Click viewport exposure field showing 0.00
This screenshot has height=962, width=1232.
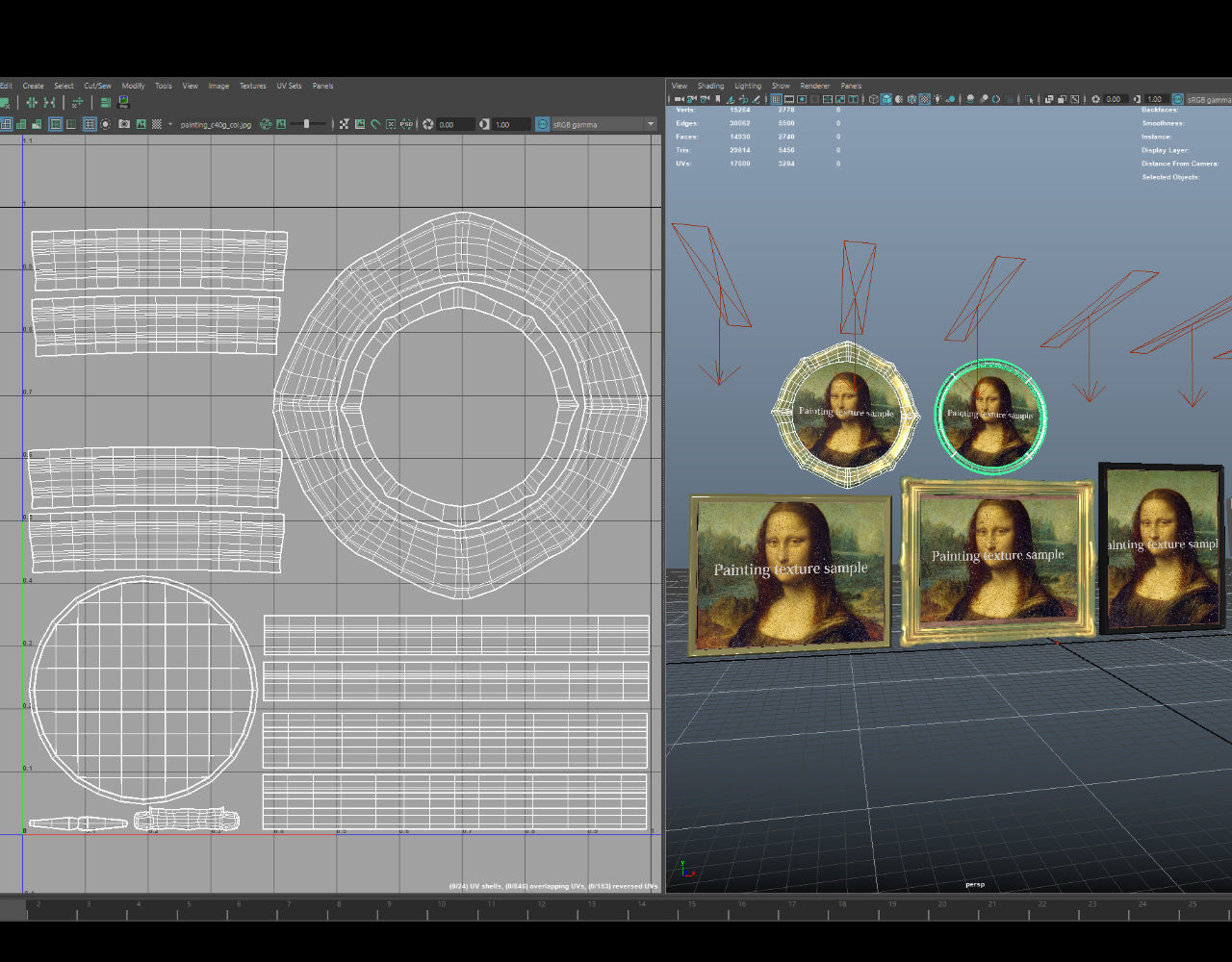click(x=1115, y=99)
